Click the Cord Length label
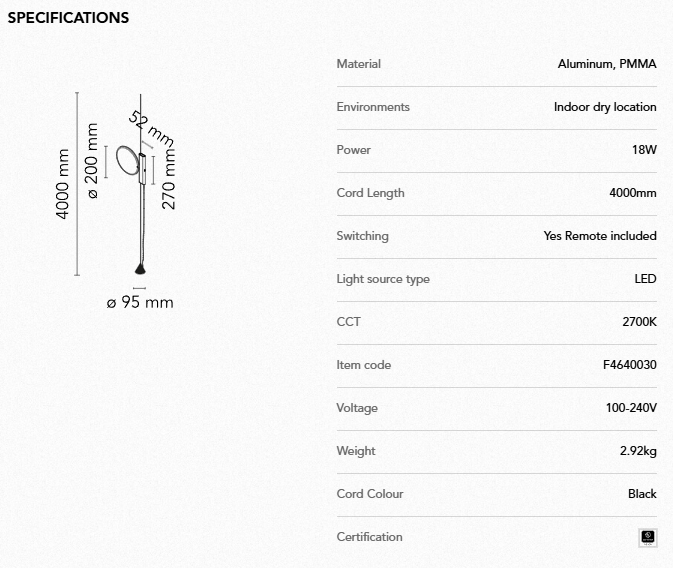The image size is (673, 568). 370,193
